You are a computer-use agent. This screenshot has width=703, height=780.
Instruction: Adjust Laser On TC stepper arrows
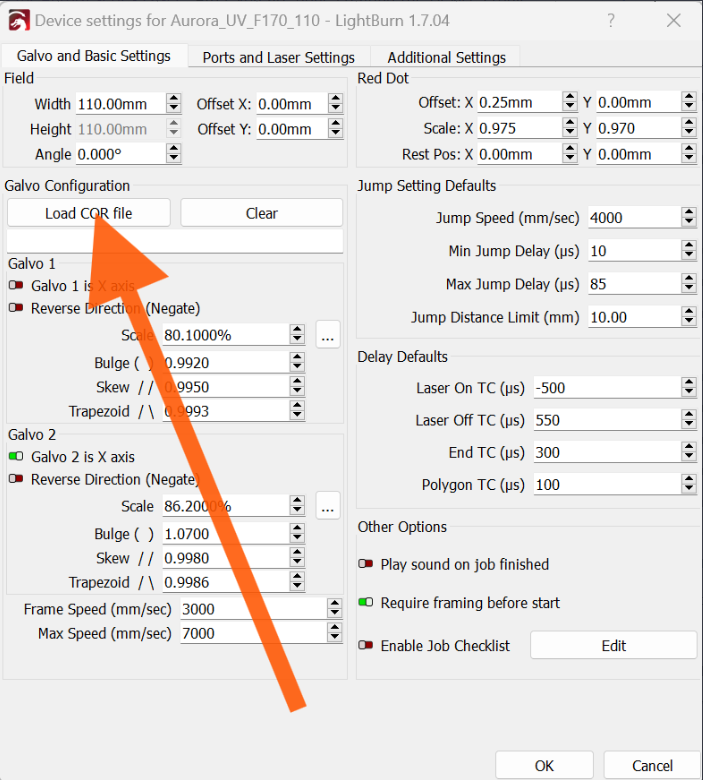coord(688,388)
